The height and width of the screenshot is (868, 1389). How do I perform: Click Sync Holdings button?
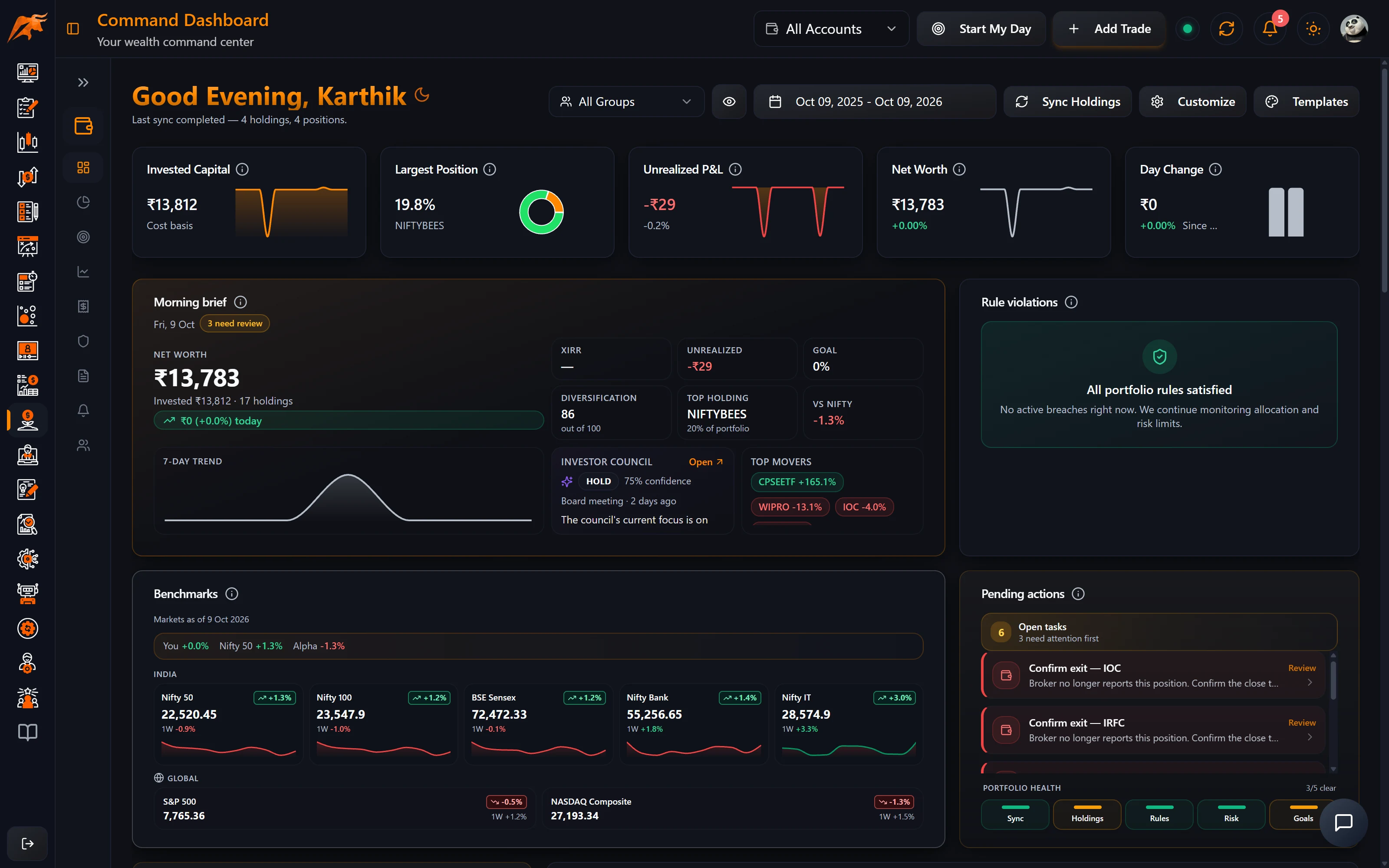[x=1068, y=102]
